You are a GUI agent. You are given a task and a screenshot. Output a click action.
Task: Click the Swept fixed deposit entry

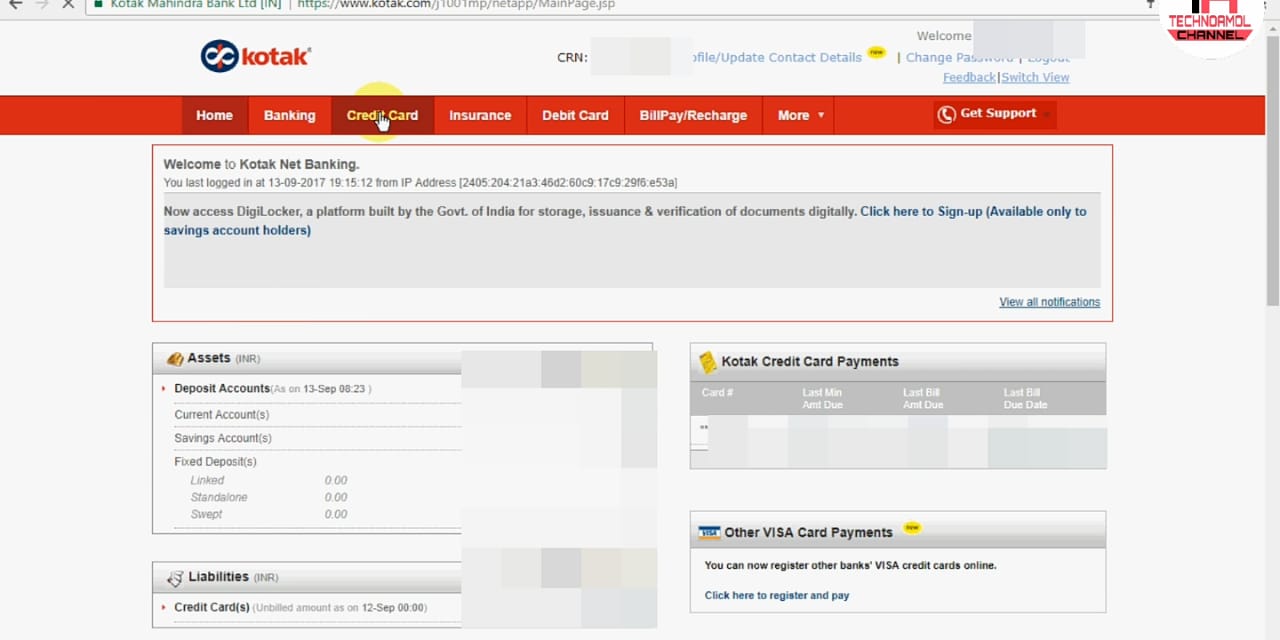206,514
